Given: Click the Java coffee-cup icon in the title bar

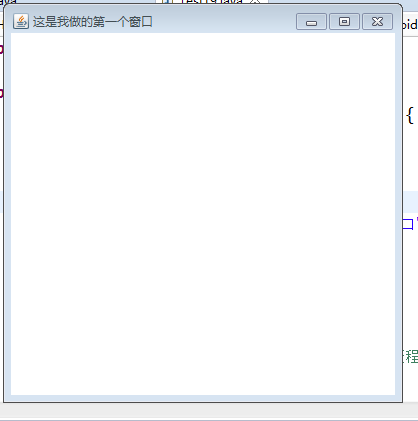Looking at the screenshot, I should pyautogui.click(x=21, y=22).
